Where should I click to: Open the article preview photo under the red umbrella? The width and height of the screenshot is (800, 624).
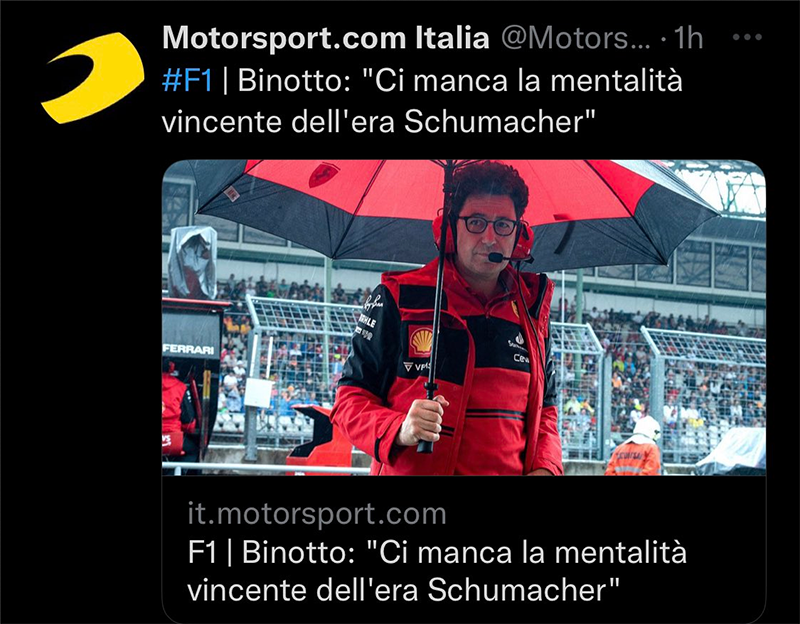[x=464, y=317]
